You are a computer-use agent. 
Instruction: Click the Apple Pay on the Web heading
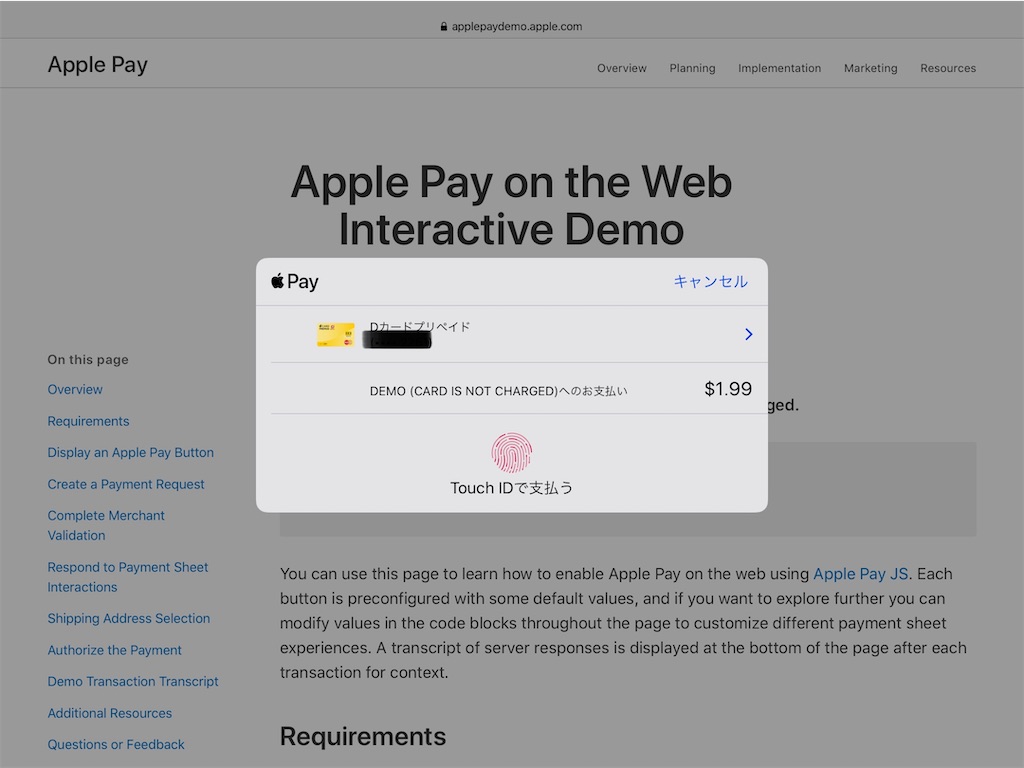tap(511, 205)
